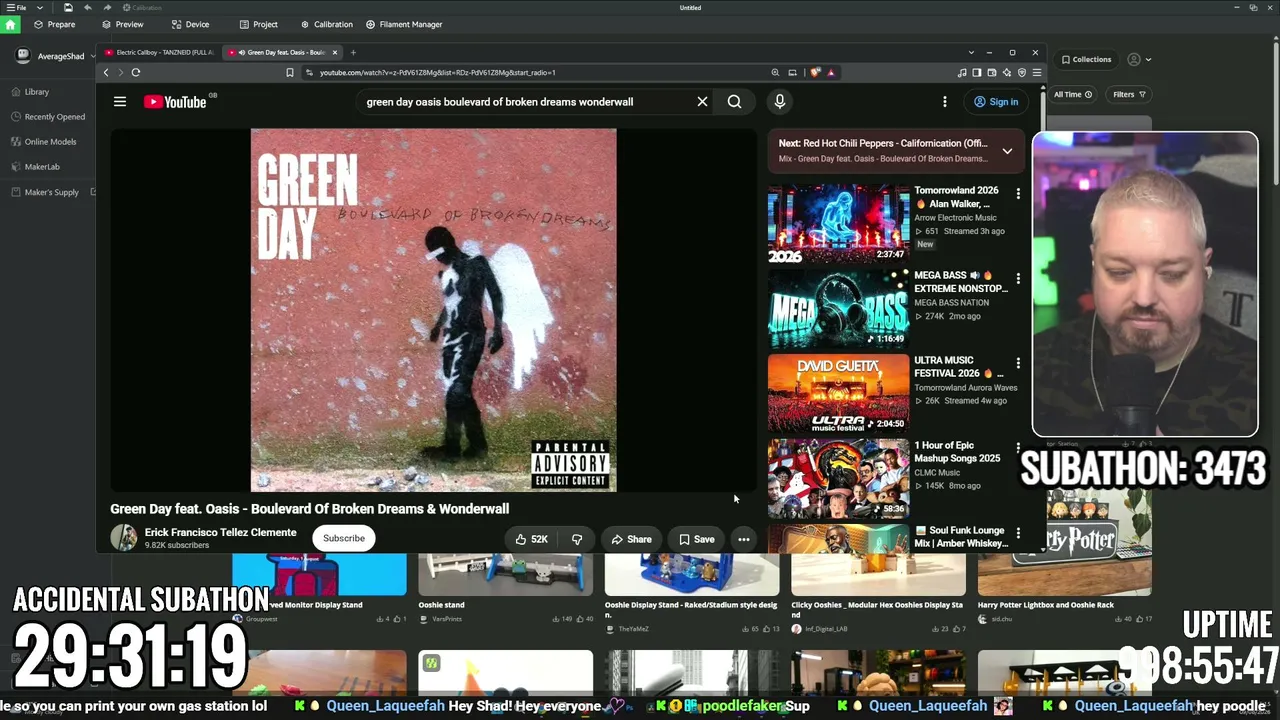Subscribe to Erick Francisco Tellez Clemente

pos(344,538)
